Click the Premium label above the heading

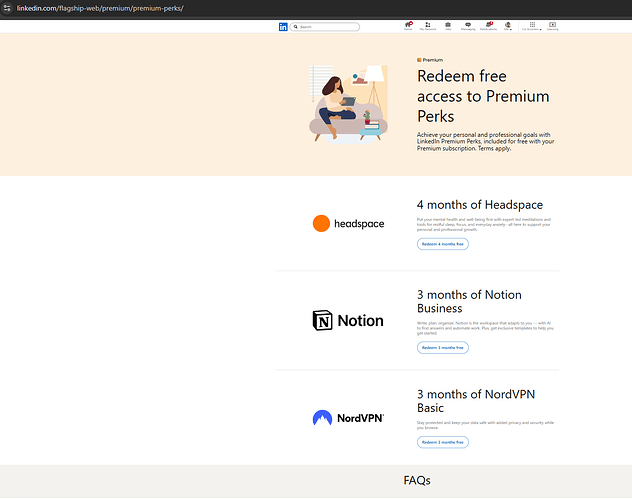pos(430,60)
